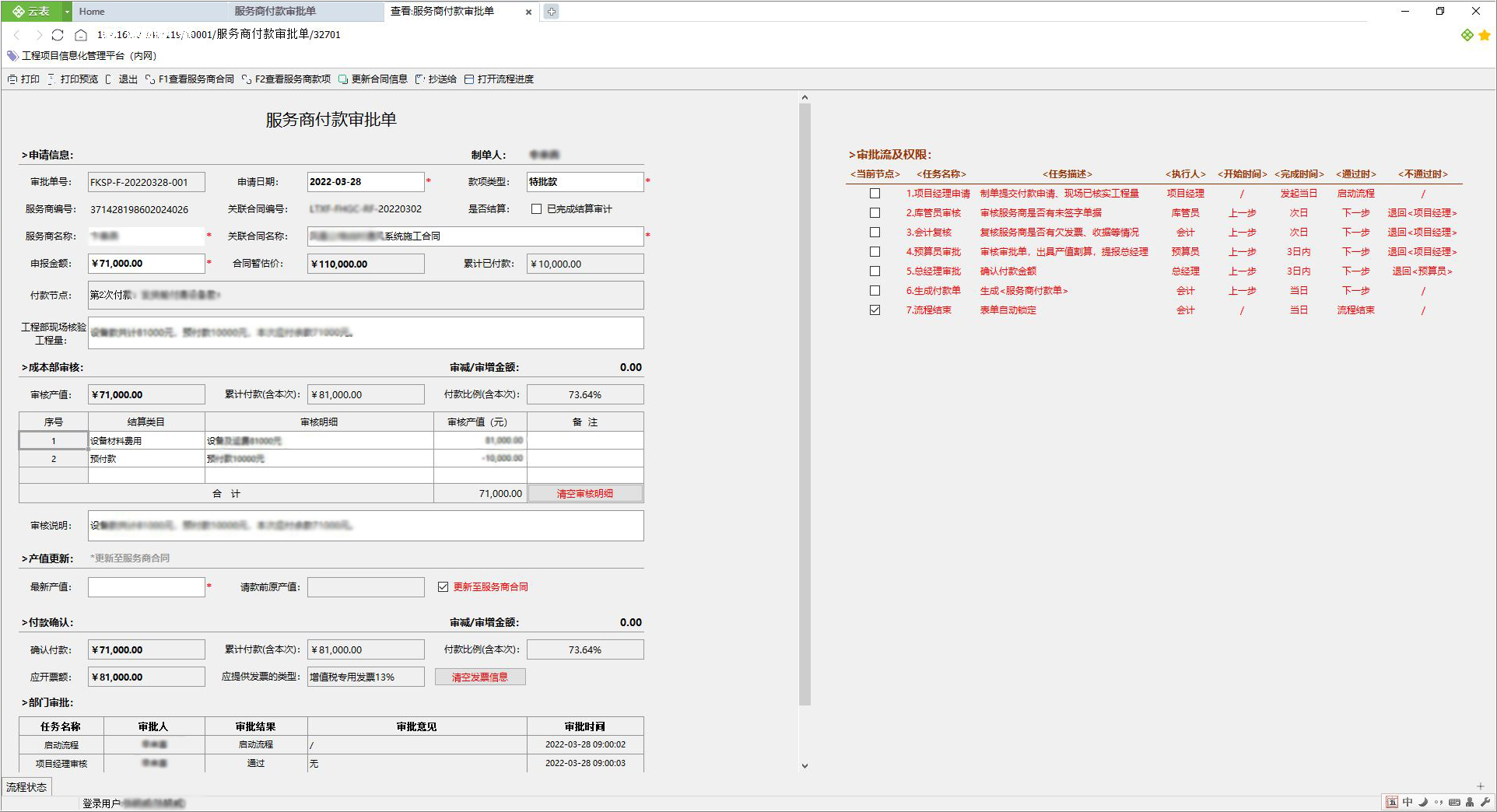Click the tag icon before 工程项目信息化管理平台

[x=12, y=56]
